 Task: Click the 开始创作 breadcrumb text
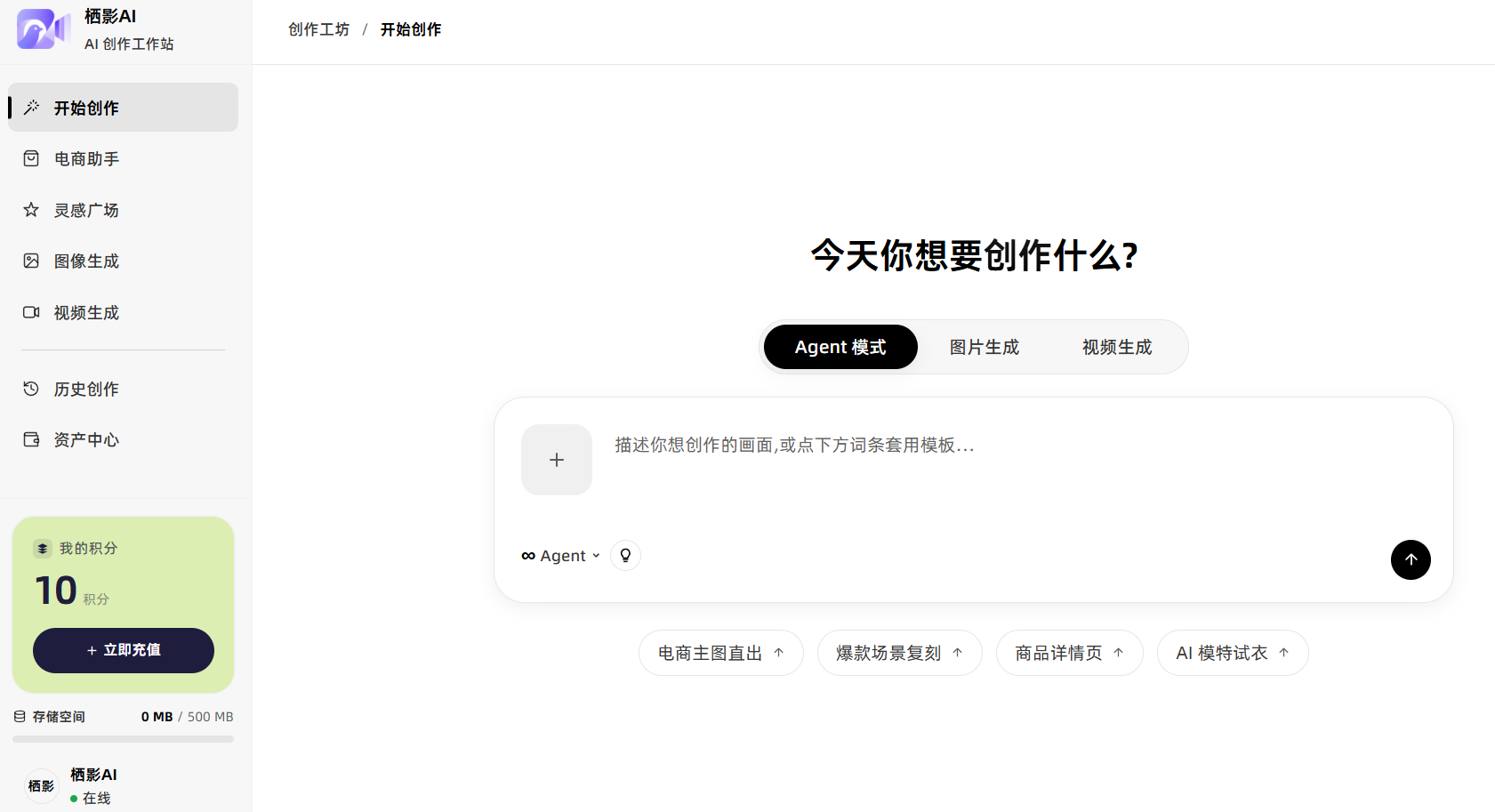[x=411, y=29]
